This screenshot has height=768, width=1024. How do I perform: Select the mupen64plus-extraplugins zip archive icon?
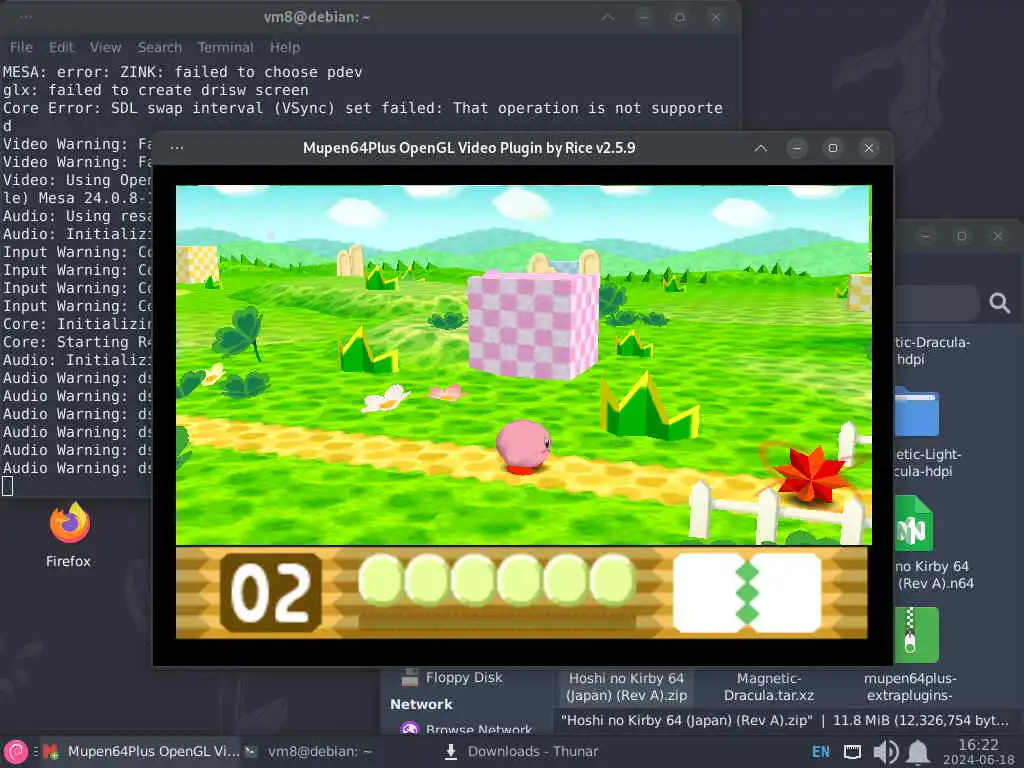click(x=916, y=634)
